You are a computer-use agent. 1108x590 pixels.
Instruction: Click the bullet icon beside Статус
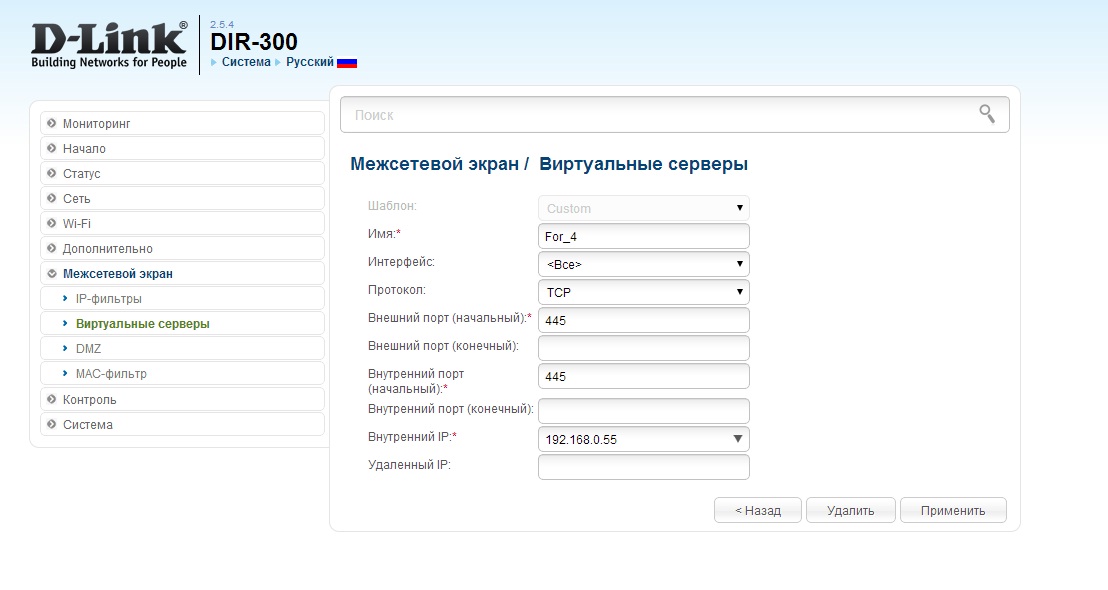point(52,173)
